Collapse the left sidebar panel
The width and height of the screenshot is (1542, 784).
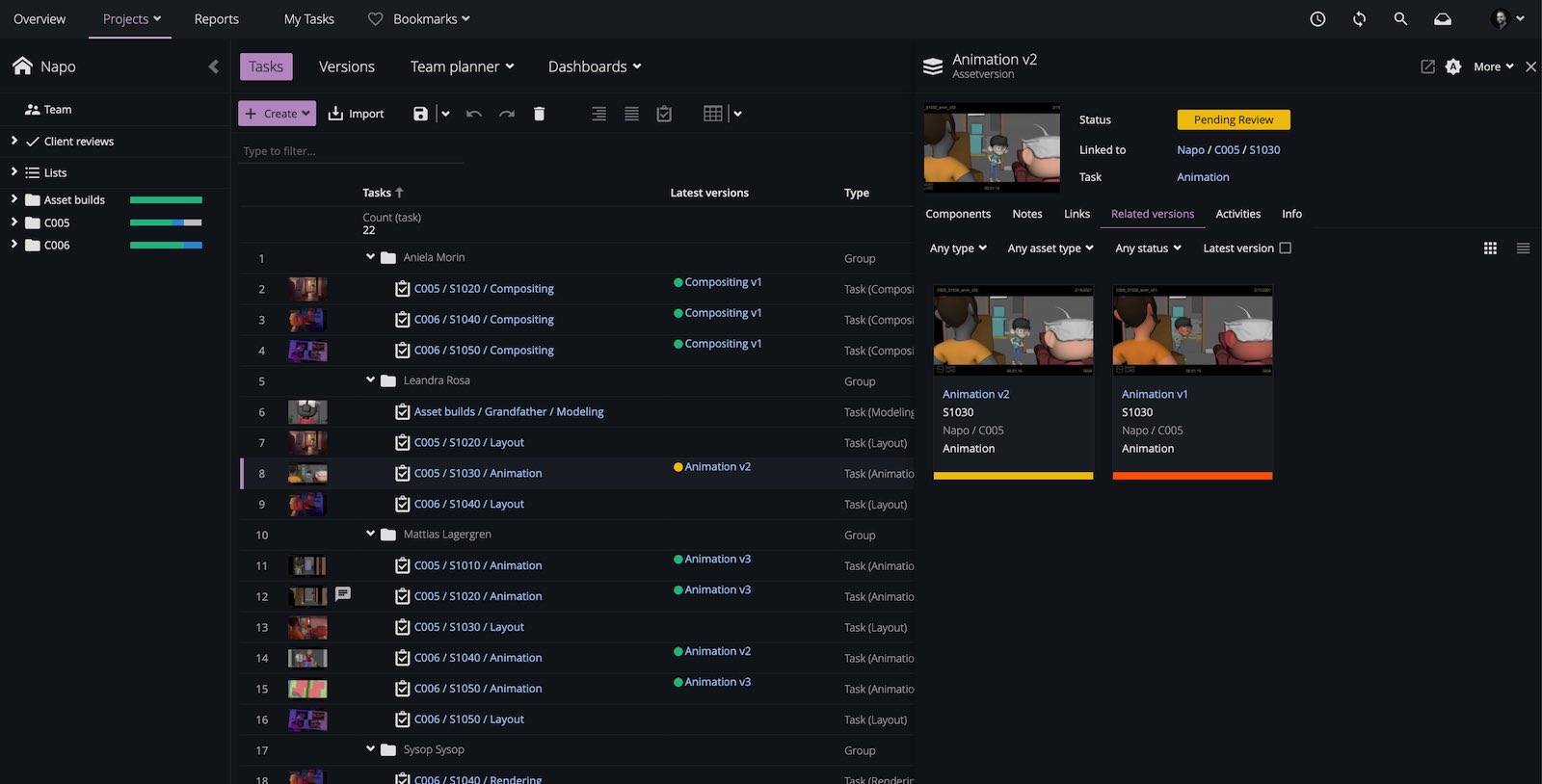213,66
